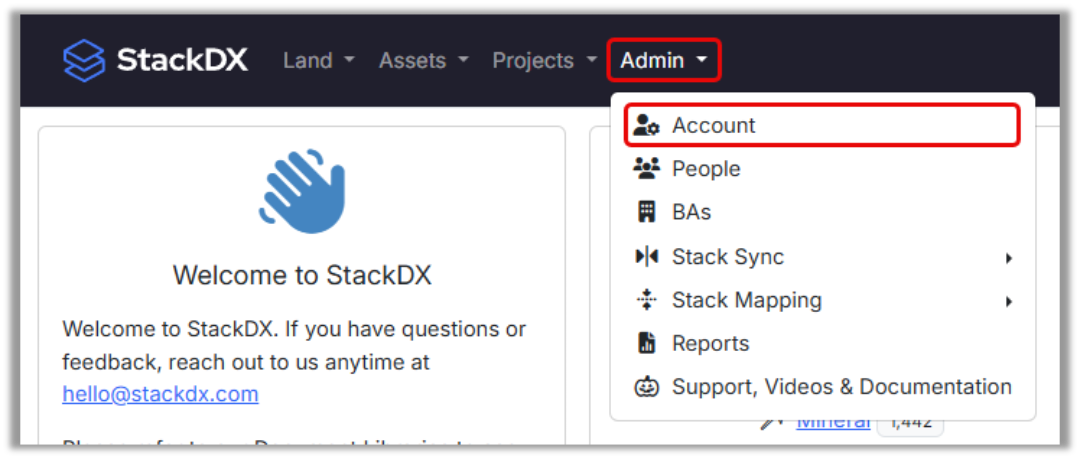
Task: Click the Support smiley face icon
Action: [x=647, y=387]
